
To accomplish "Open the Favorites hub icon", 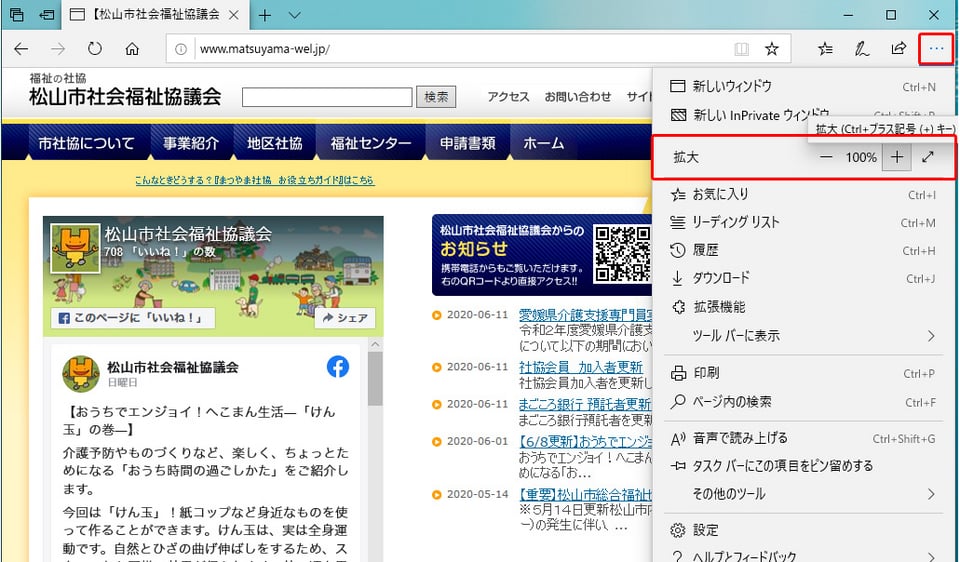I will pos(825,49).
